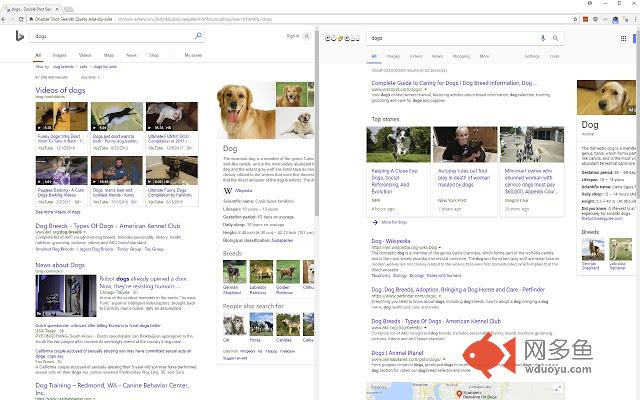Click the Chrome profile icon in title bar
This screenshot has height=400, width=640.
click(589, 3)
